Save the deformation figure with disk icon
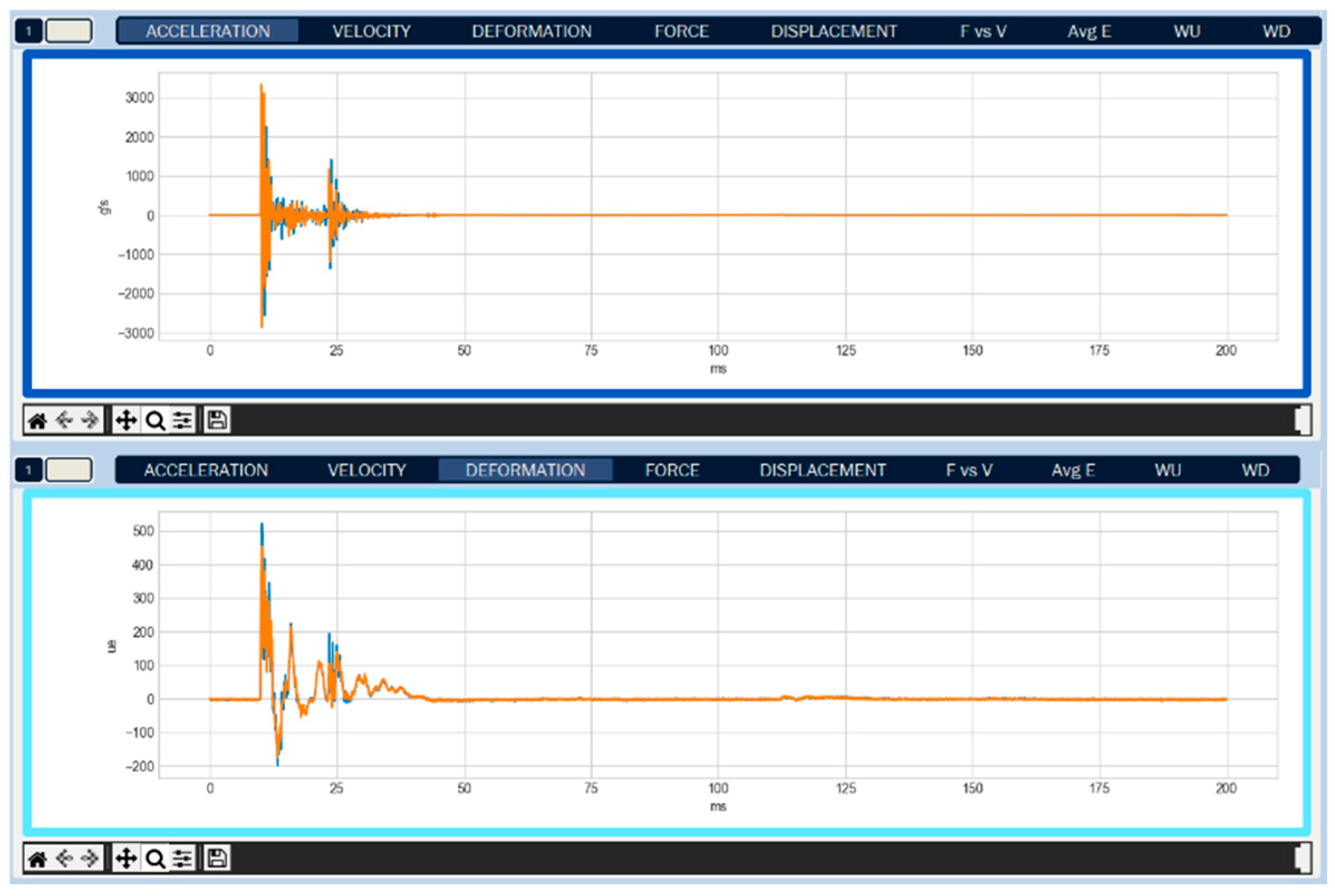 217,858
